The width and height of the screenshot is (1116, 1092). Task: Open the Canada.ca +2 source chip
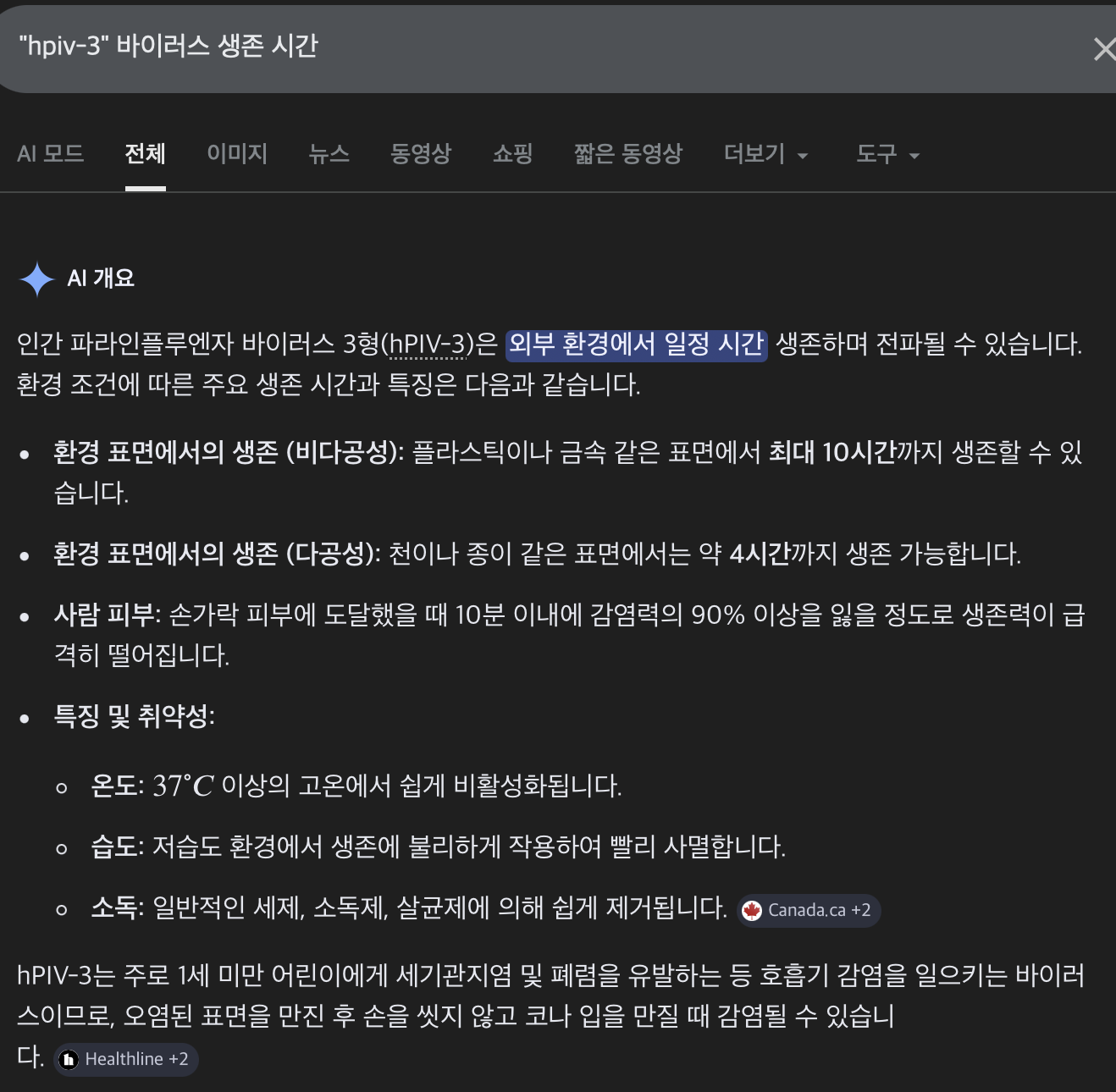coord(809,911)
